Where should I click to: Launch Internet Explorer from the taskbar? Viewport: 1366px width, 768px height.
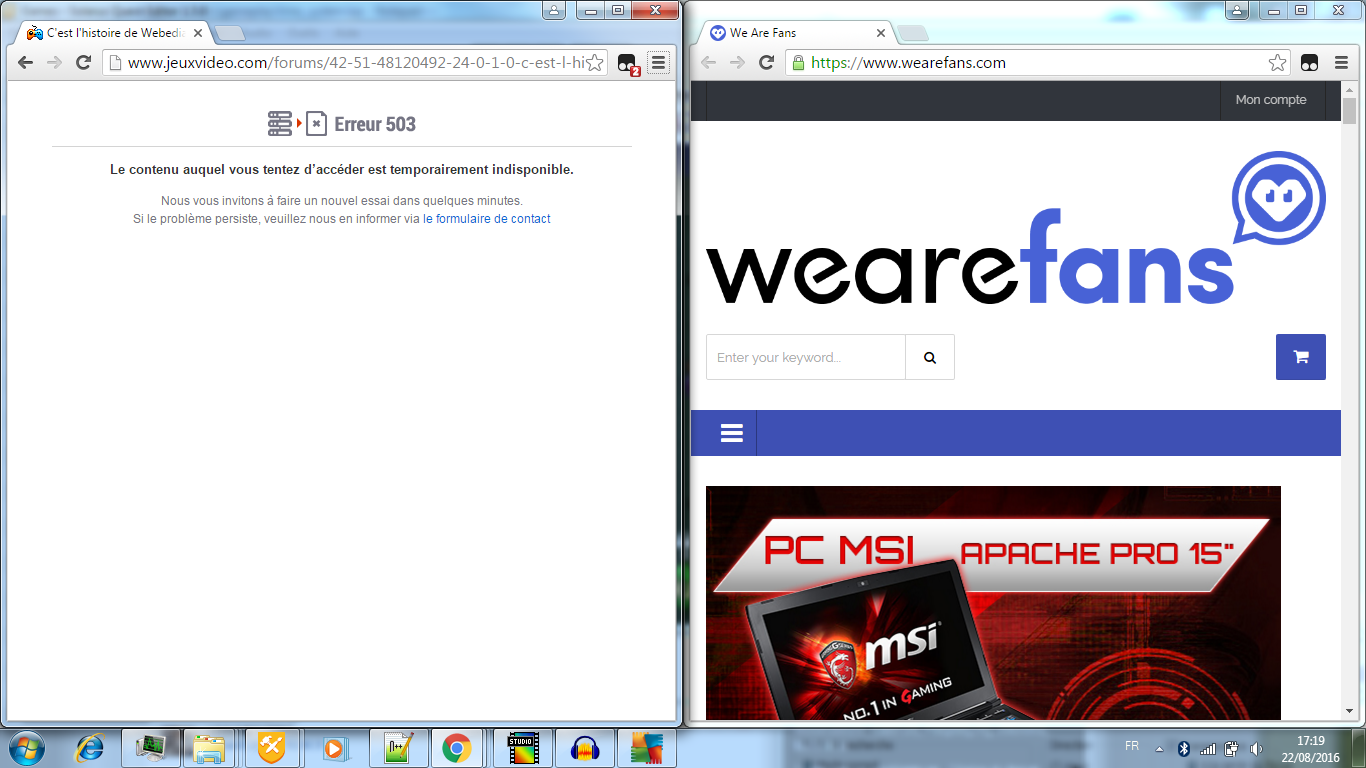90,748
